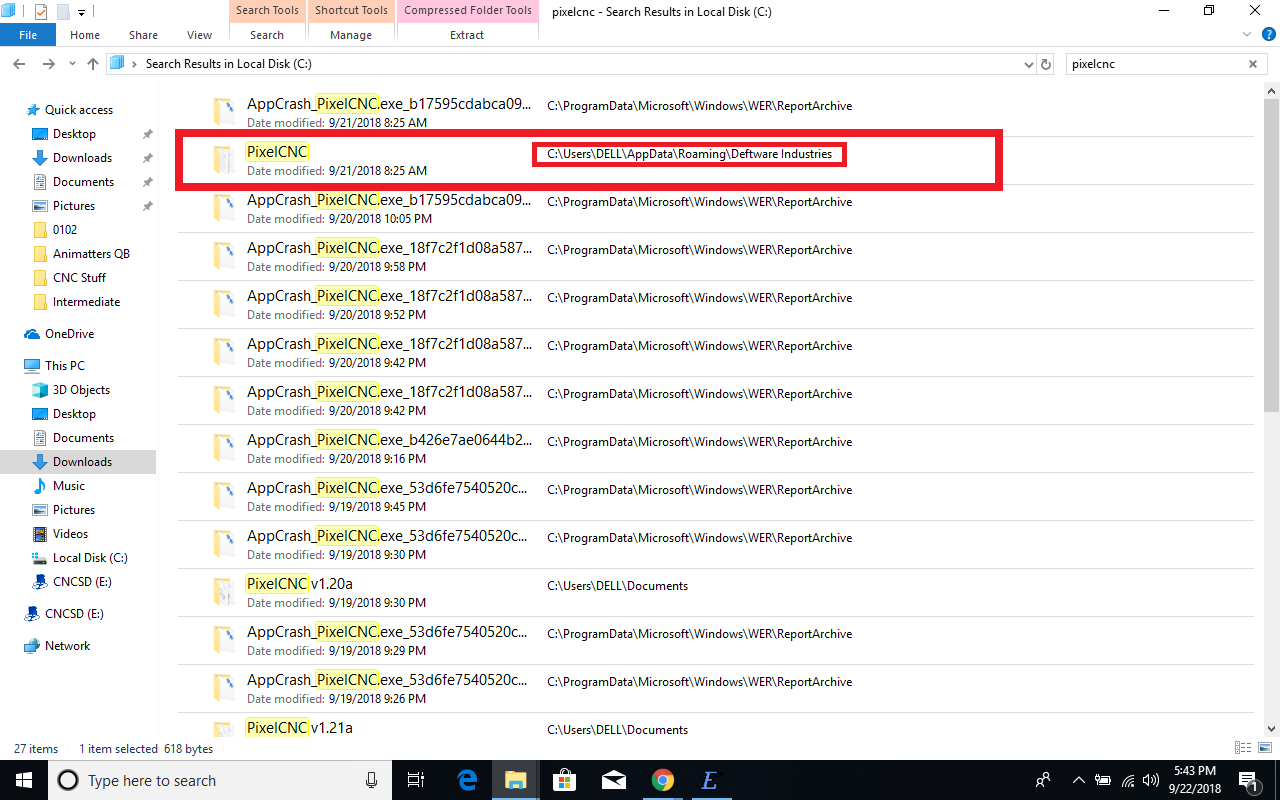The image size is (1280, 800).
Task: Open the View ribbon tab
Action: pyautogui.click(x=200, y=35)
